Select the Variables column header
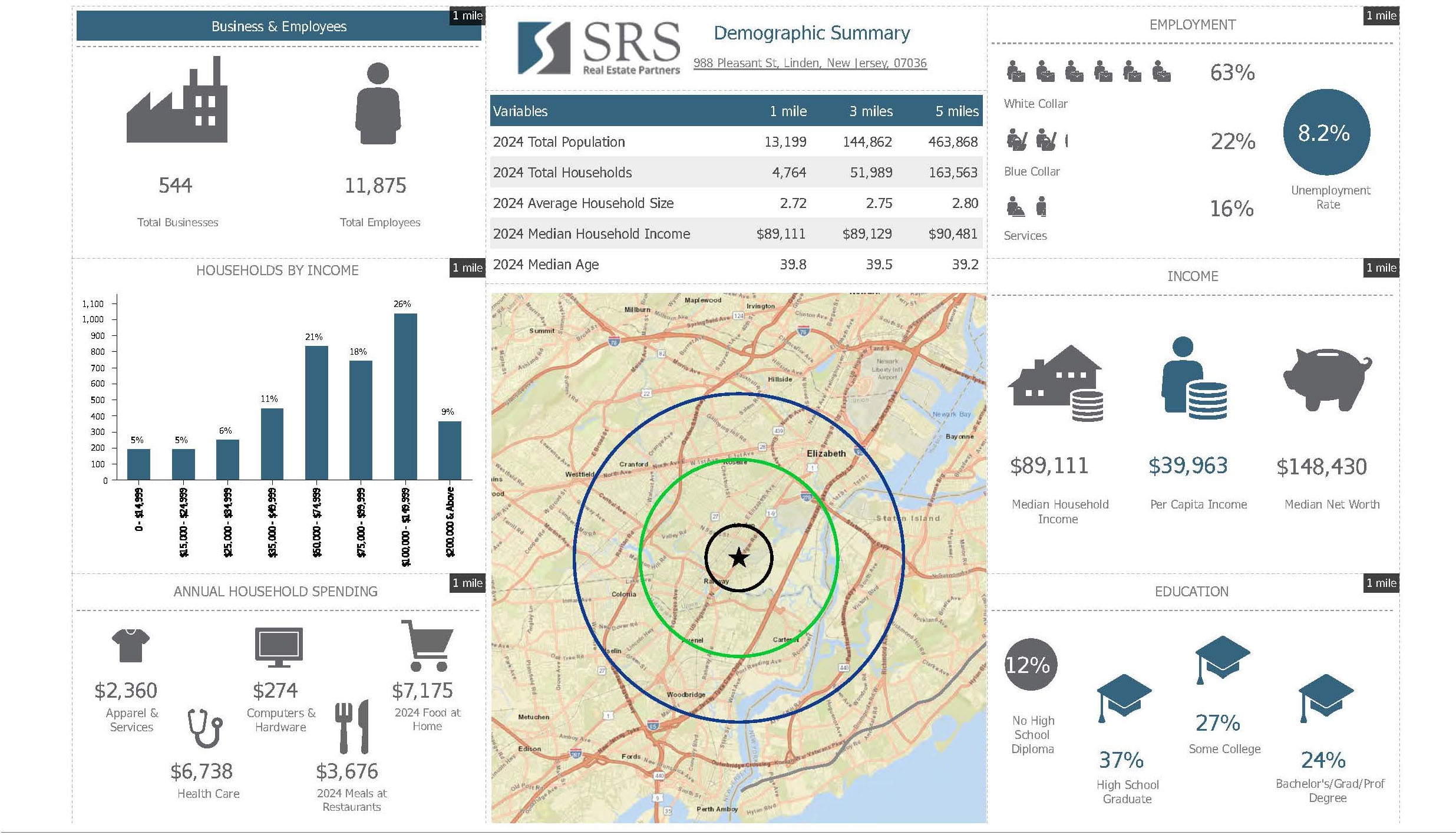 [520, 111]
